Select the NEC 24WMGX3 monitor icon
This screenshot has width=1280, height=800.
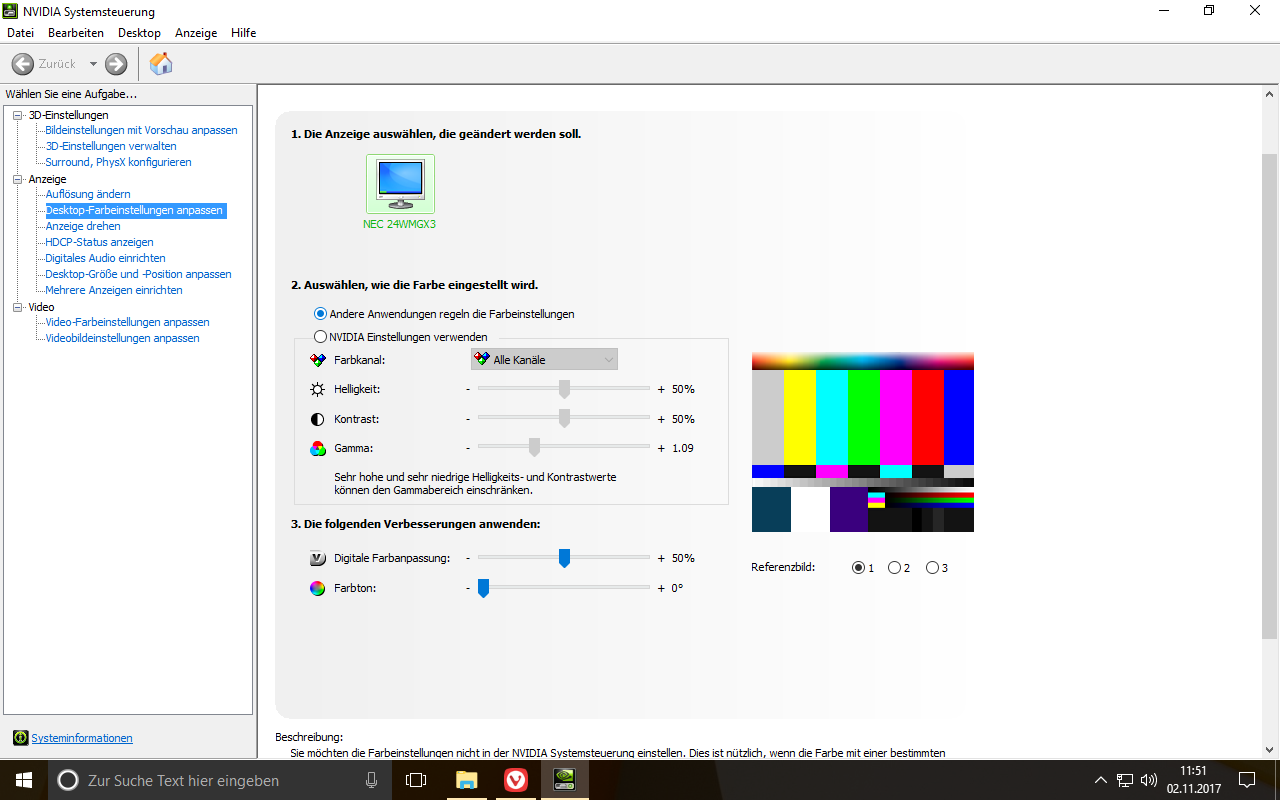point(400,184)
